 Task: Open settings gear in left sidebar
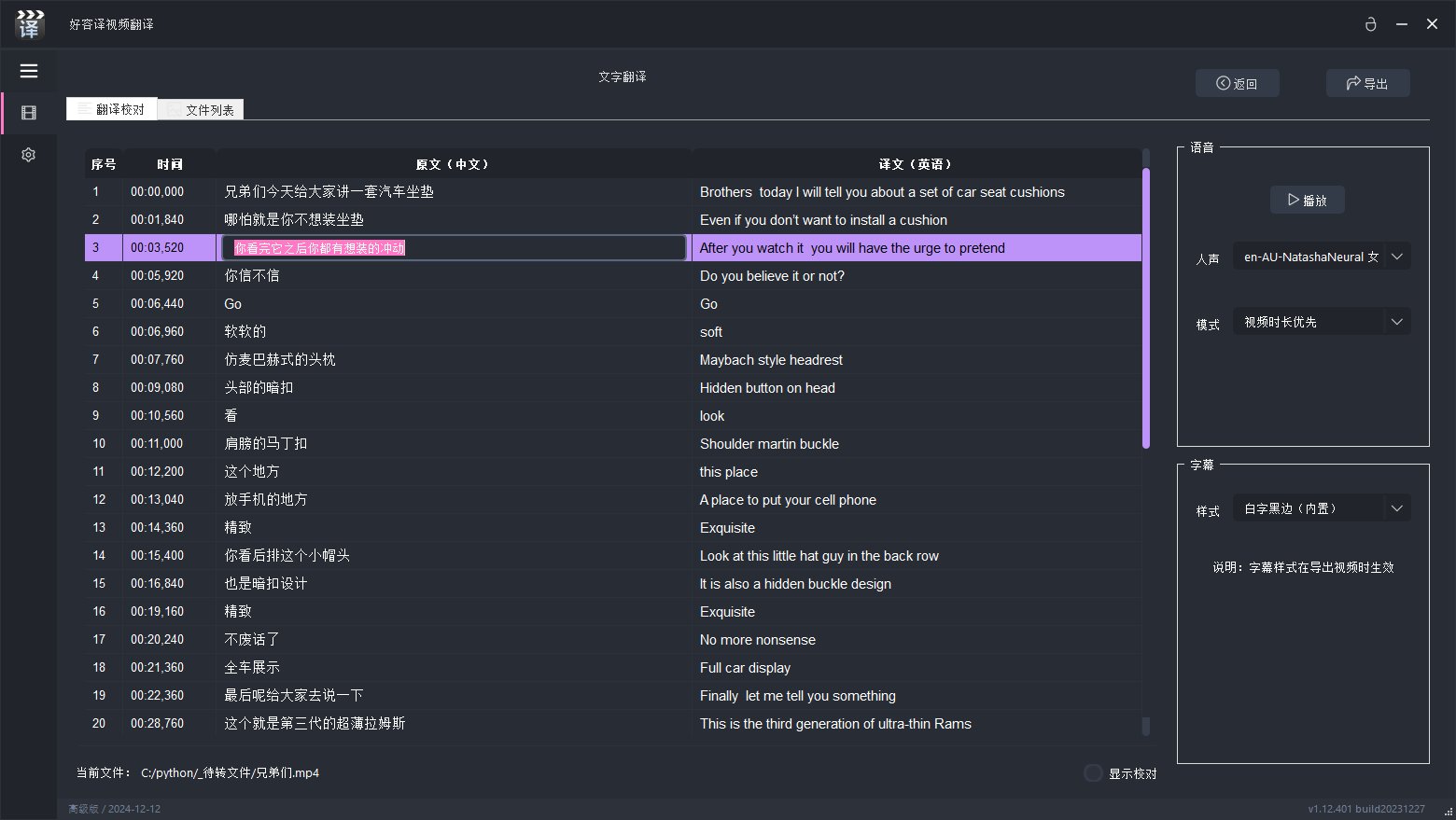pos(29,155)
